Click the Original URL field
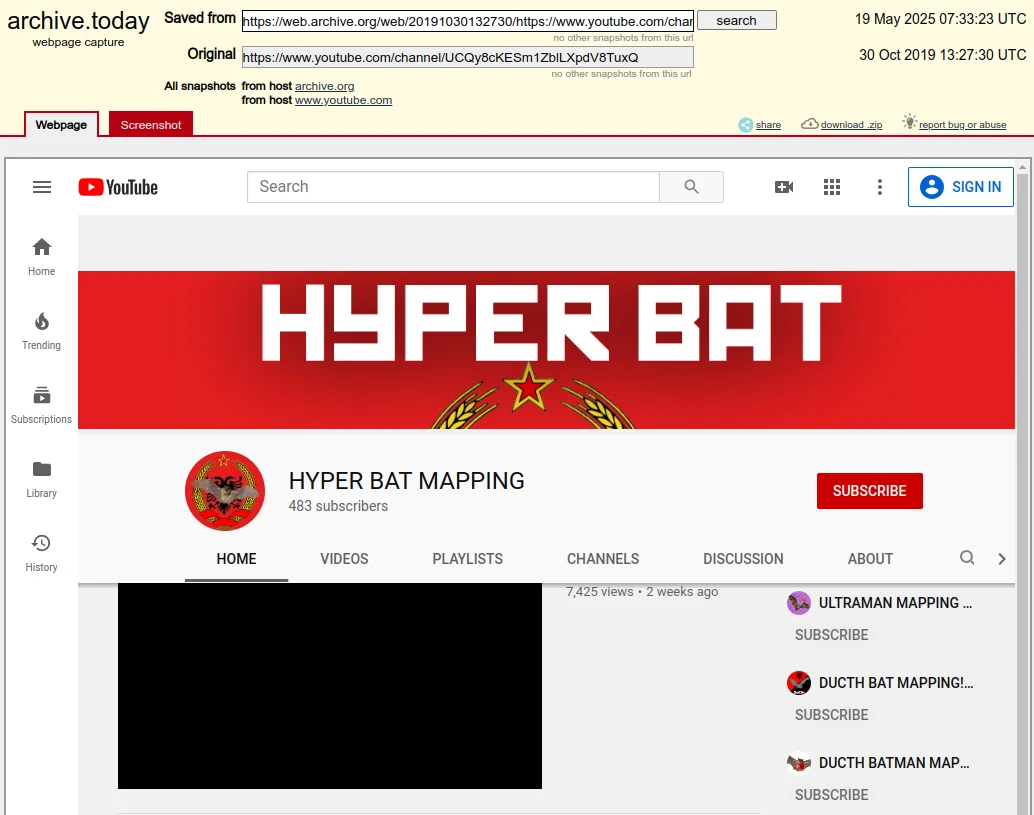This screenshot has width=1034, height=815. [468, 57]
